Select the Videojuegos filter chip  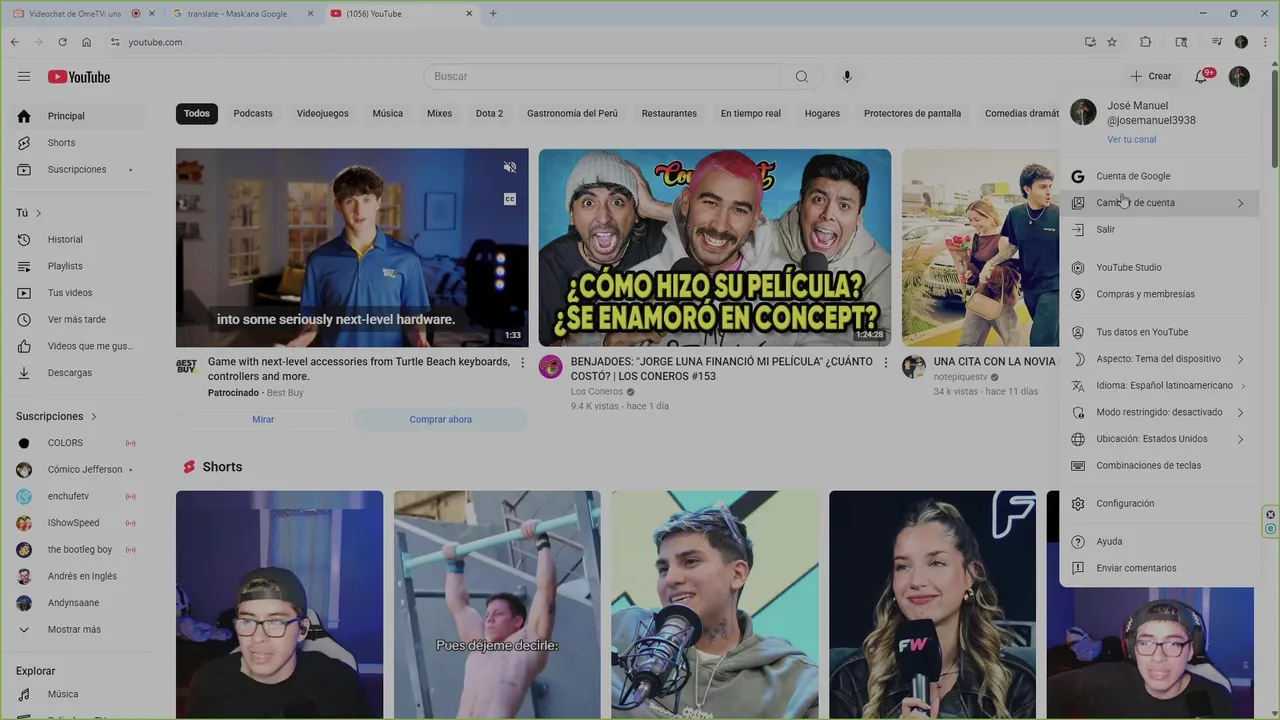(x=322, y=113)
